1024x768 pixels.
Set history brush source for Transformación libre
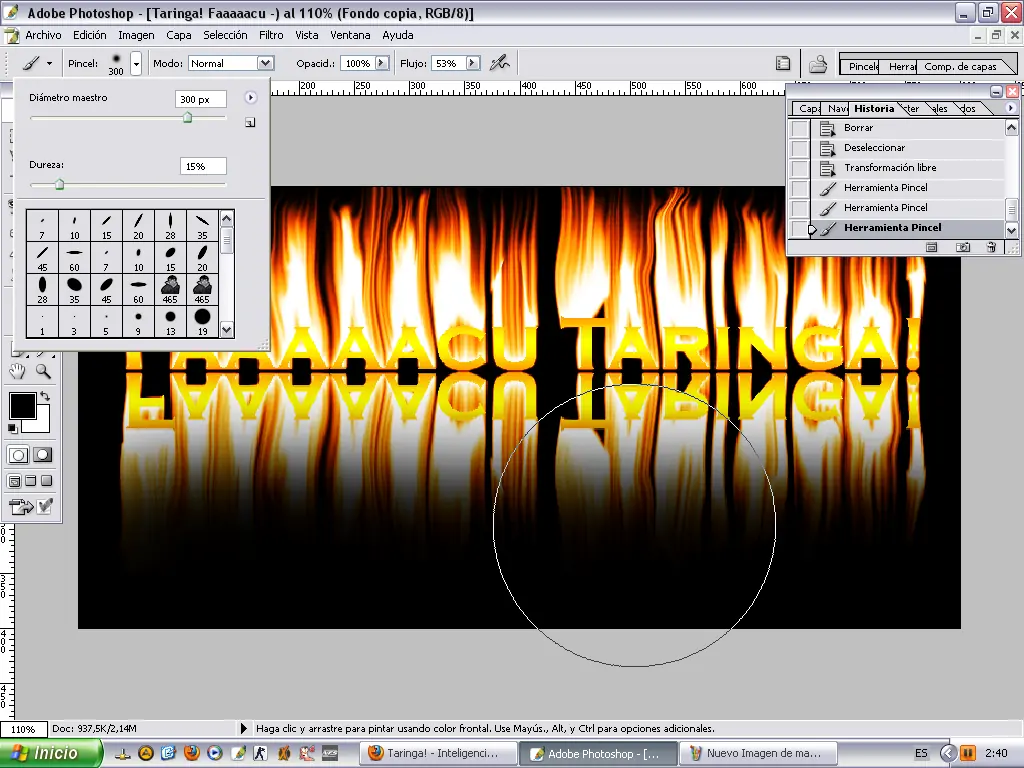[x=799, y=168]
